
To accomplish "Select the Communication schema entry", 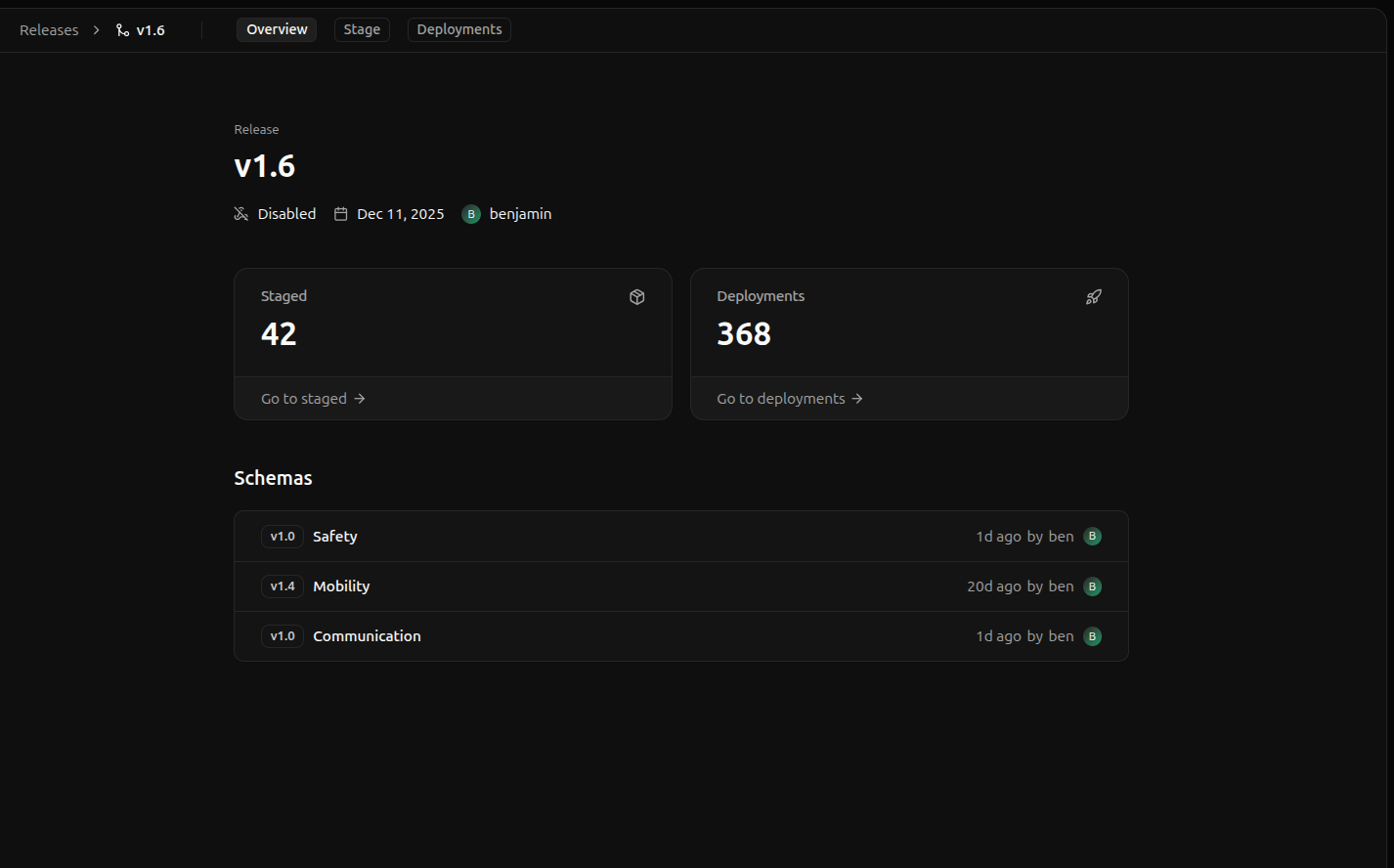I will (x=367, y=636).
